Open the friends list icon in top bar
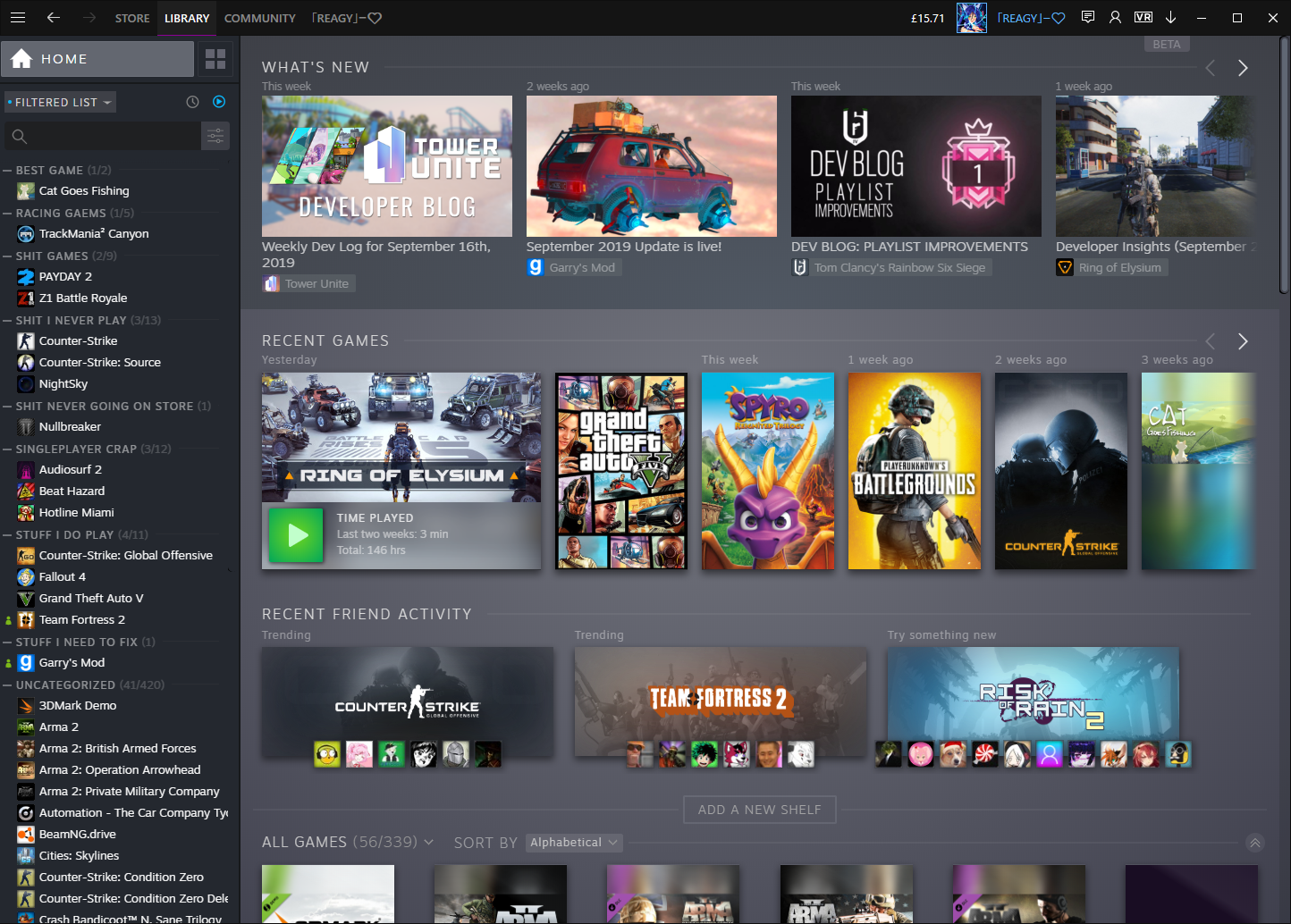 pyautogui.click(x=1115, y=17)
